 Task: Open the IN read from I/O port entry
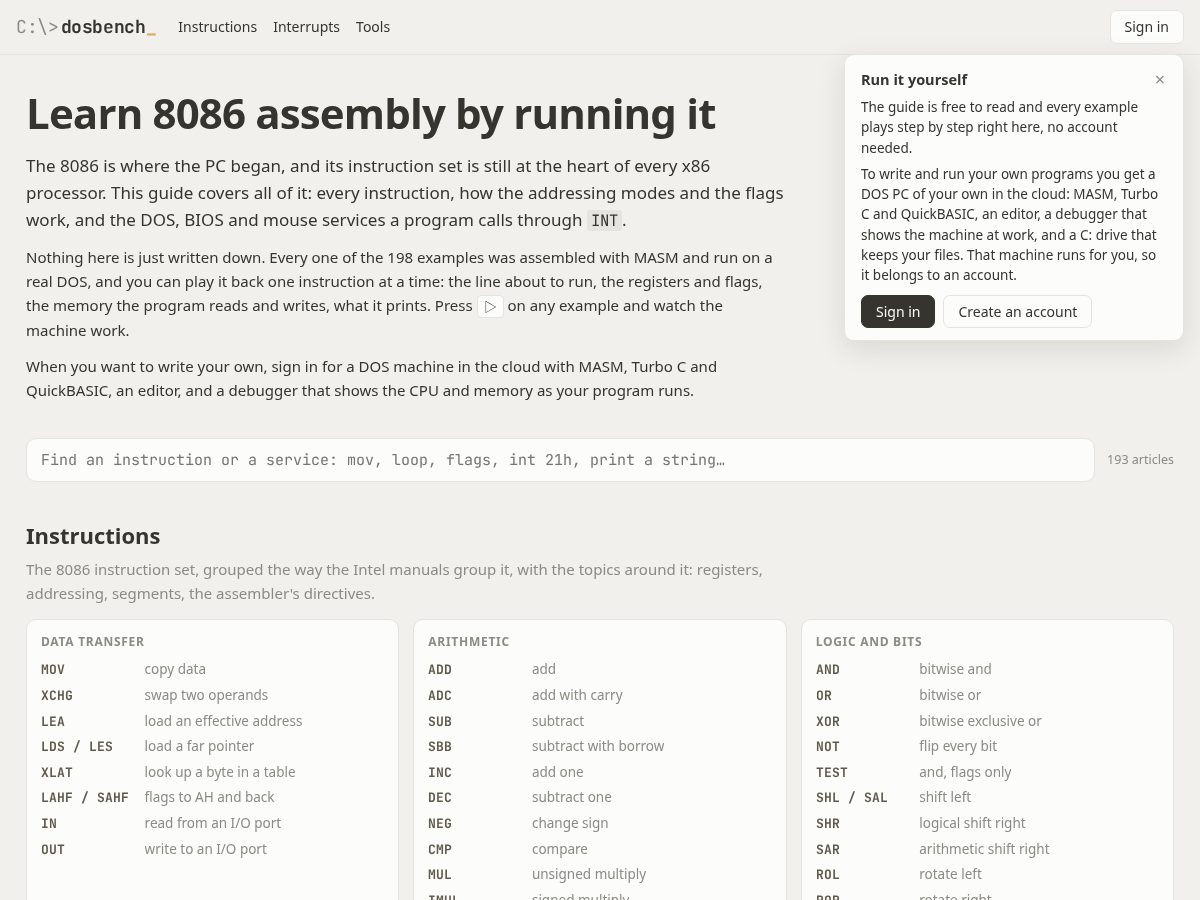click(x=212, y=823)
